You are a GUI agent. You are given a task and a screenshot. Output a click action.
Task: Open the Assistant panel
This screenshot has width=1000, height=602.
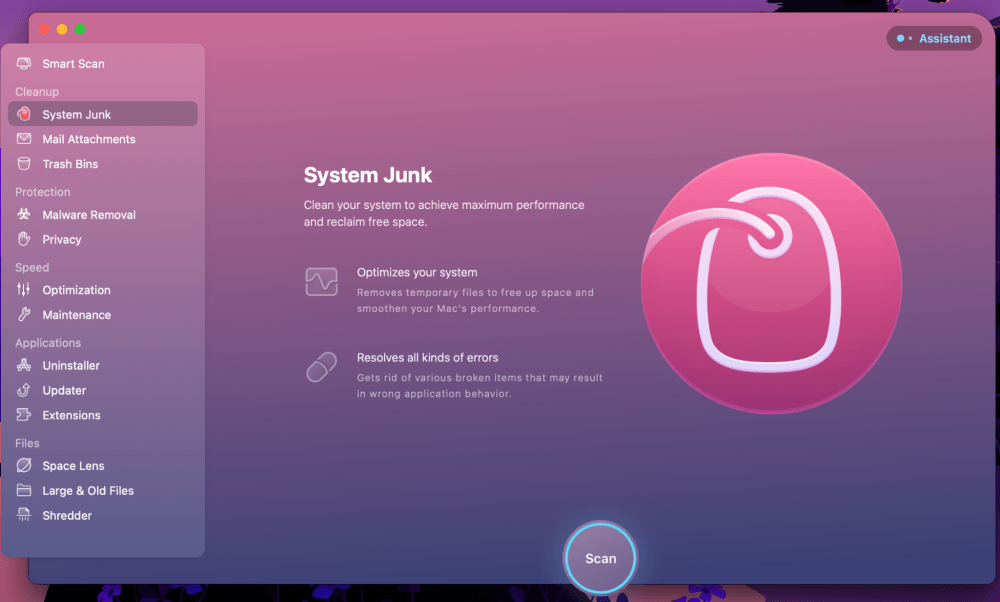point(934,38)
